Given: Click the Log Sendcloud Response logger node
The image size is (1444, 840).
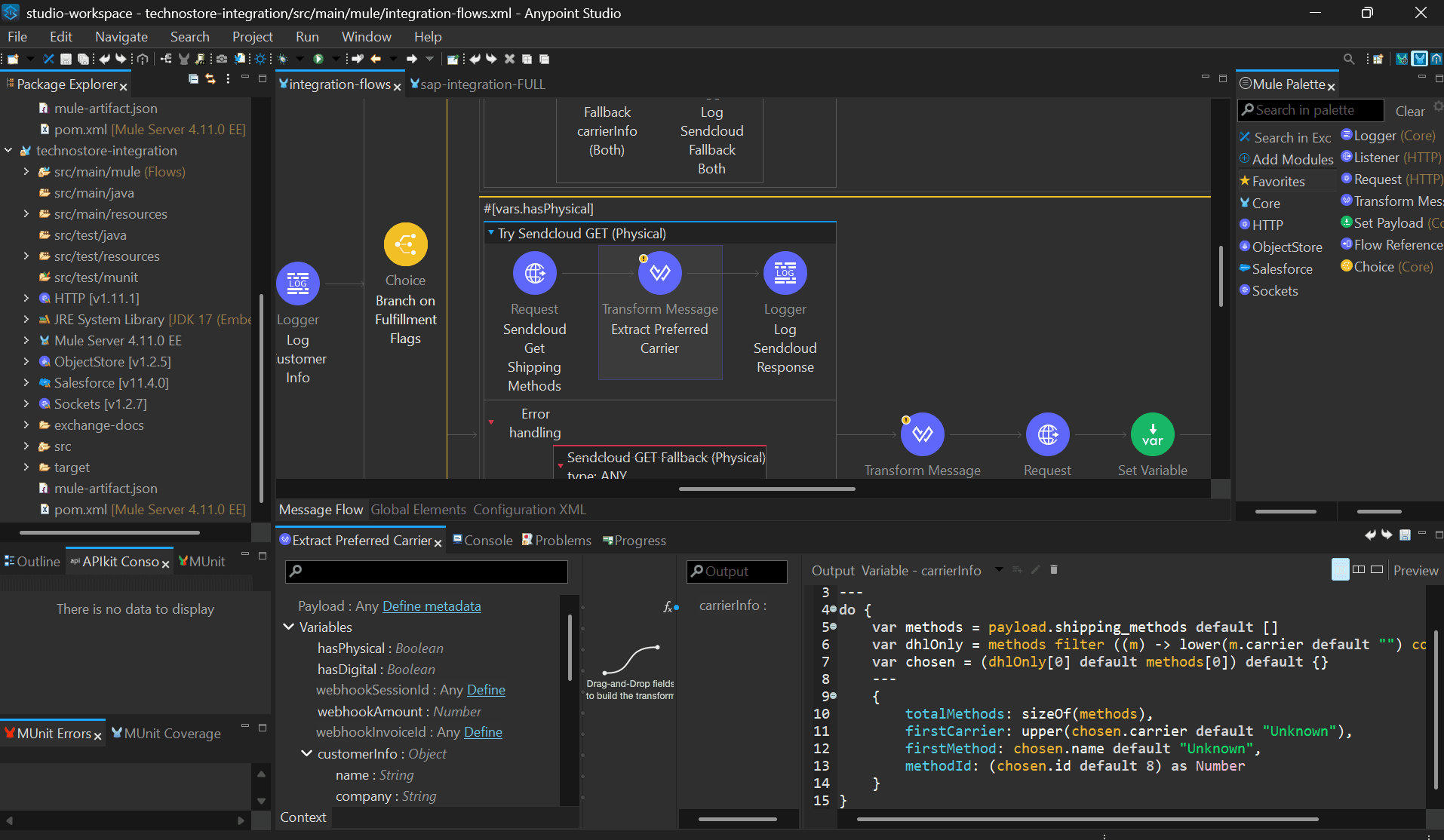Looking at the screenshot, I should pyautogui.click(x=785, y=273).
